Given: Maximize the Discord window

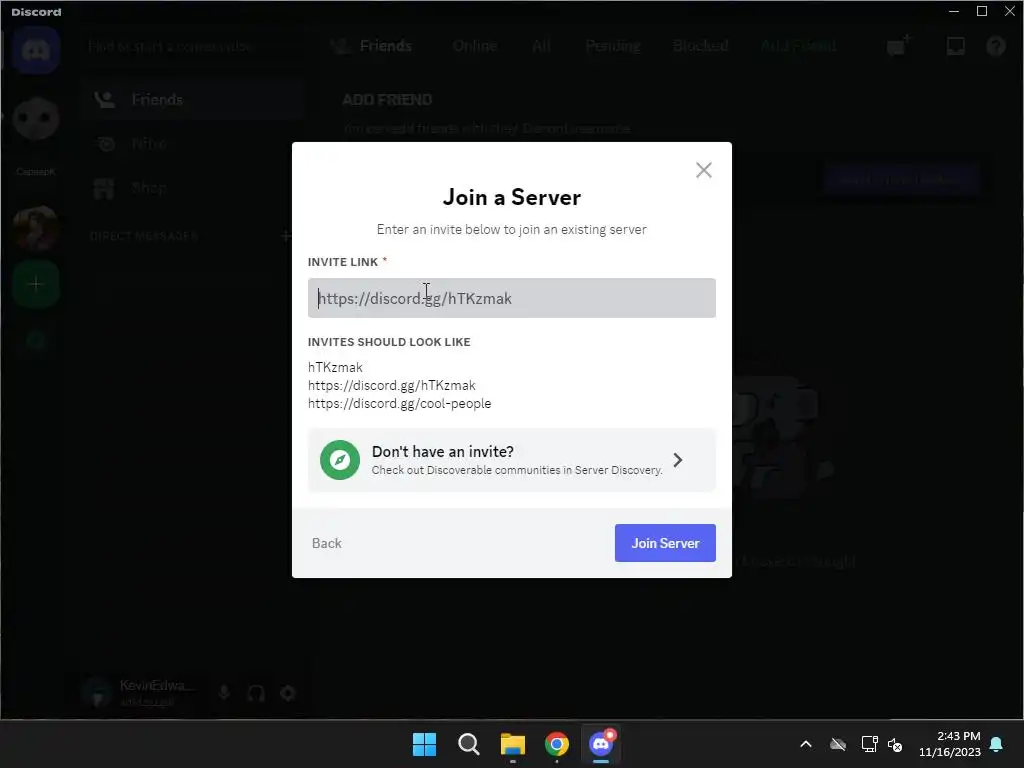Looking at the screenshot, I should point(982,11).
